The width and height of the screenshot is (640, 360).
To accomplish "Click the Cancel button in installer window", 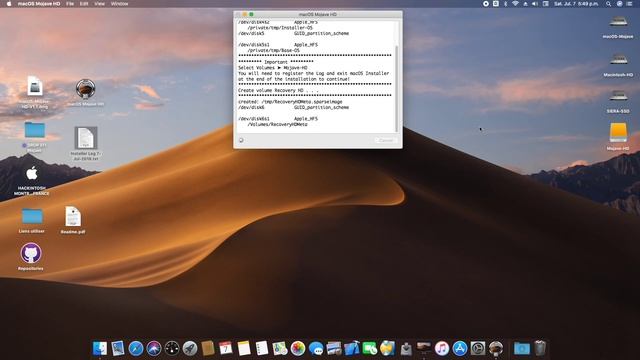I will pos(386,140).
